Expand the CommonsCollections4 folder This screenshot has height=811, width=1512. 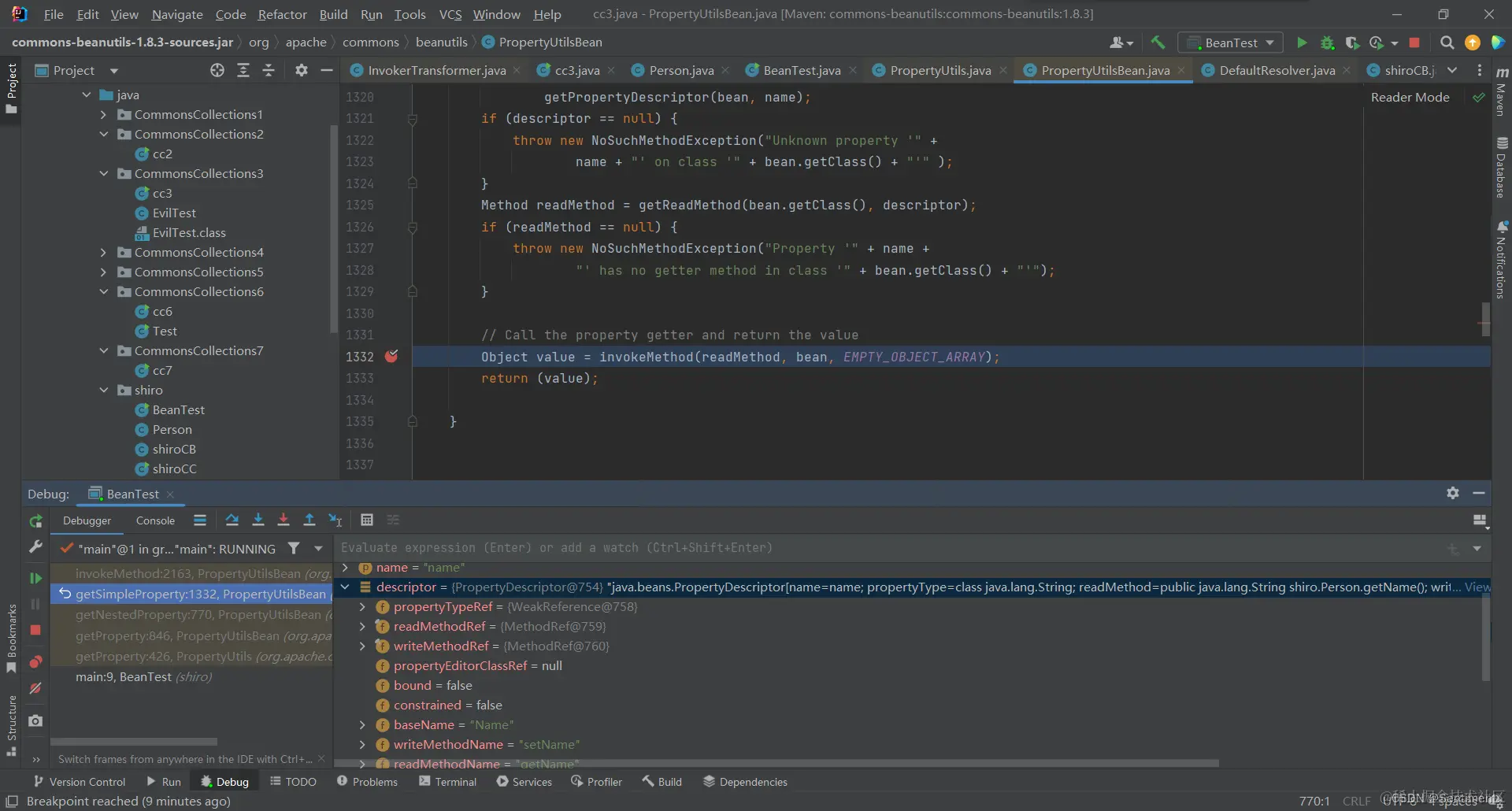coord(103,253)
